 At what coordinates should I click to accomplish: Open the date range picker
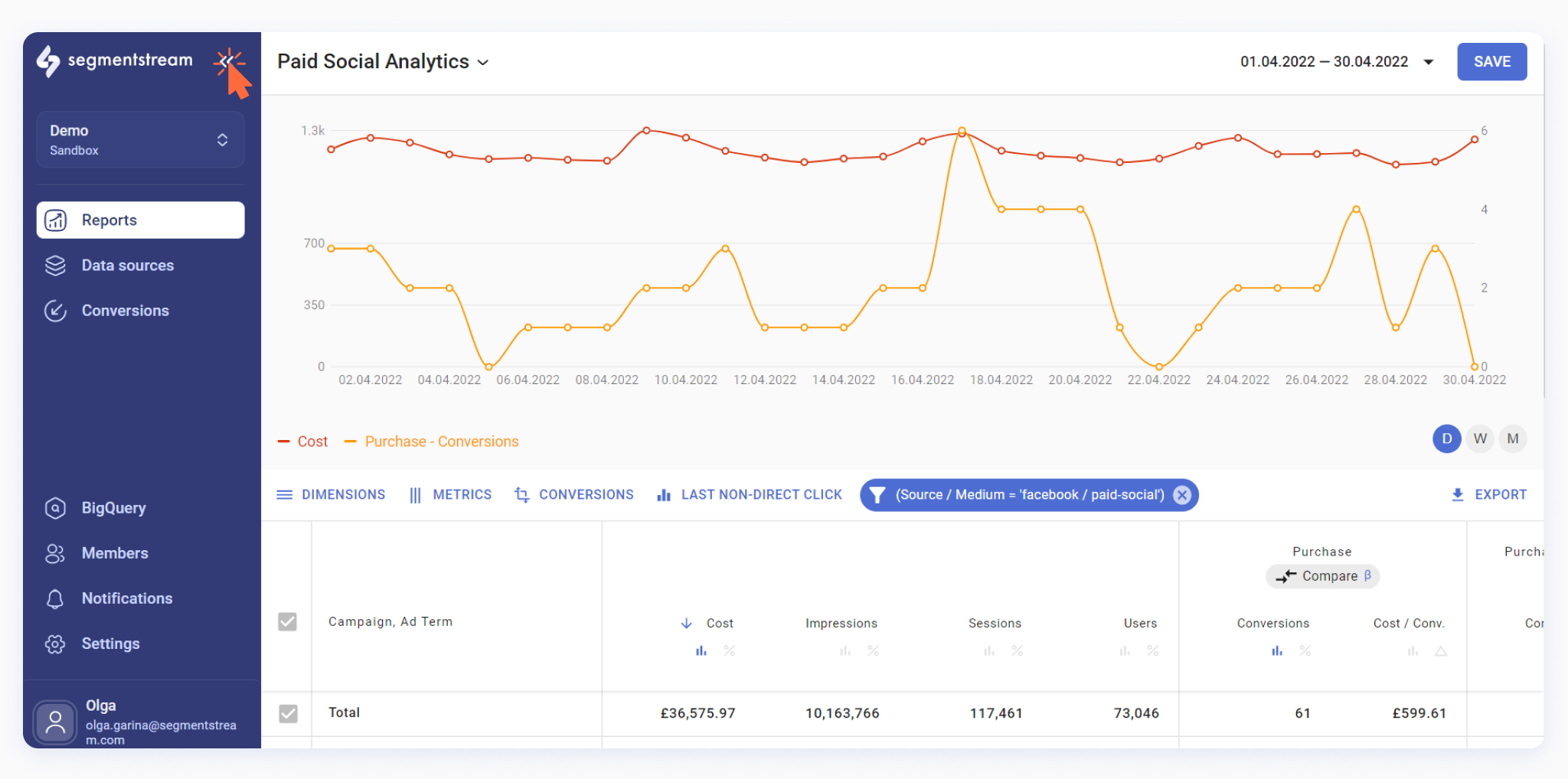pos(1337,61)
